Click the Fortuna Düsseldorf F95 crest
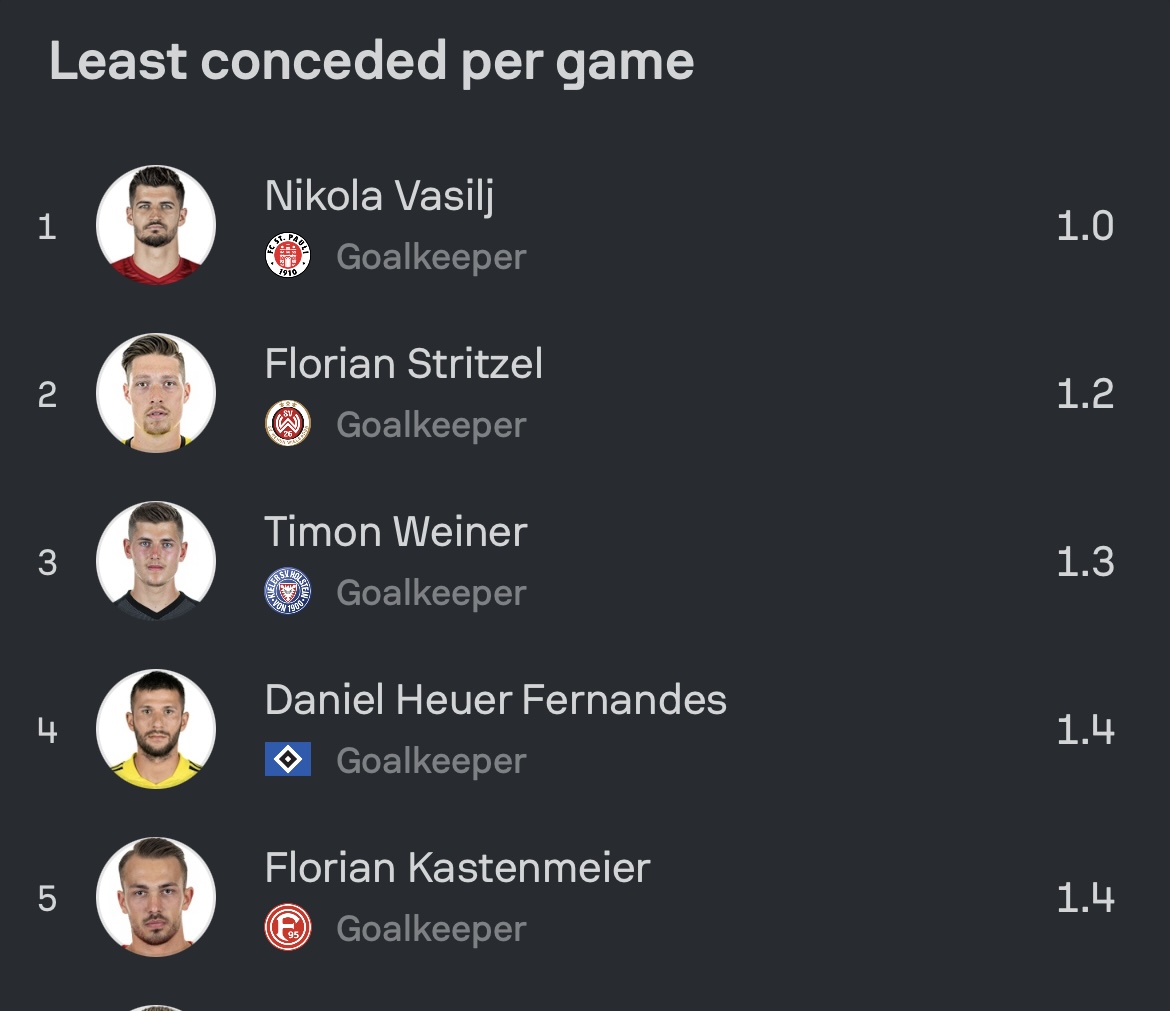 coord(288,927)
